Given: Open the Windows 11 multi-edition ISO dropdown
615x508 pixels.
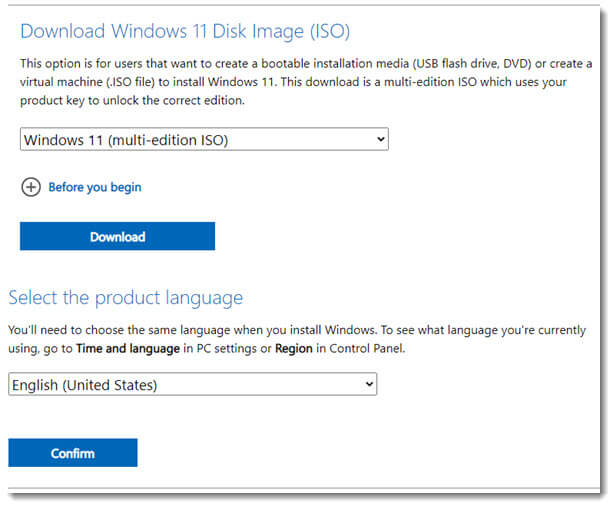Looking at the screenshot, I should point(204,139).
